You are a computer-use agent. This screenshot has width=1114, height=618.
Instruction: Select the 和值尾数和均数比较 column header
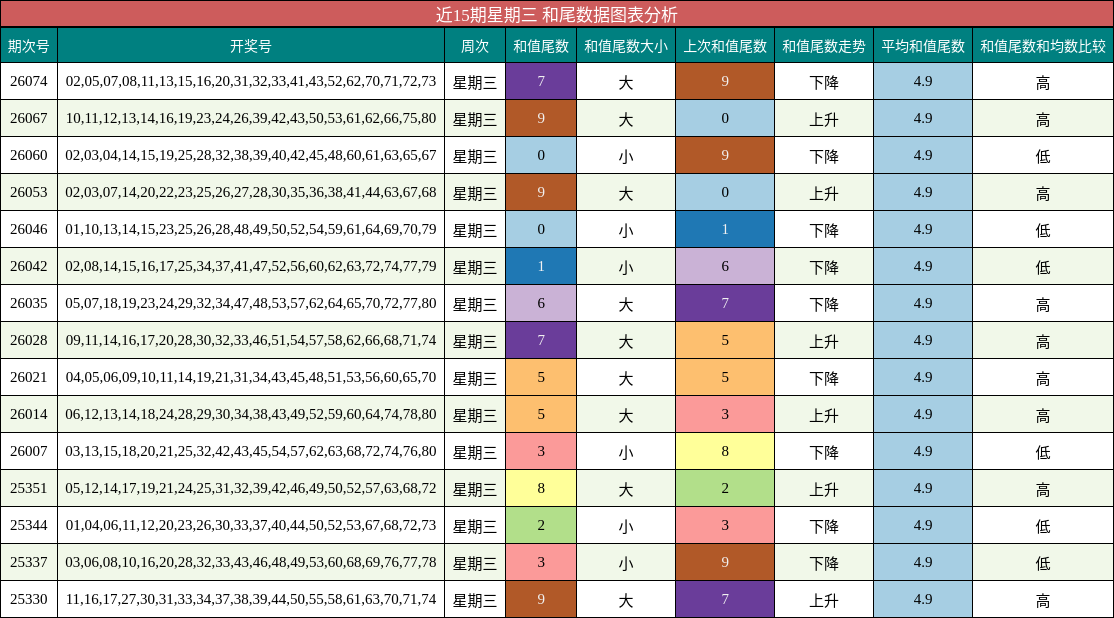pos(1040,45)
